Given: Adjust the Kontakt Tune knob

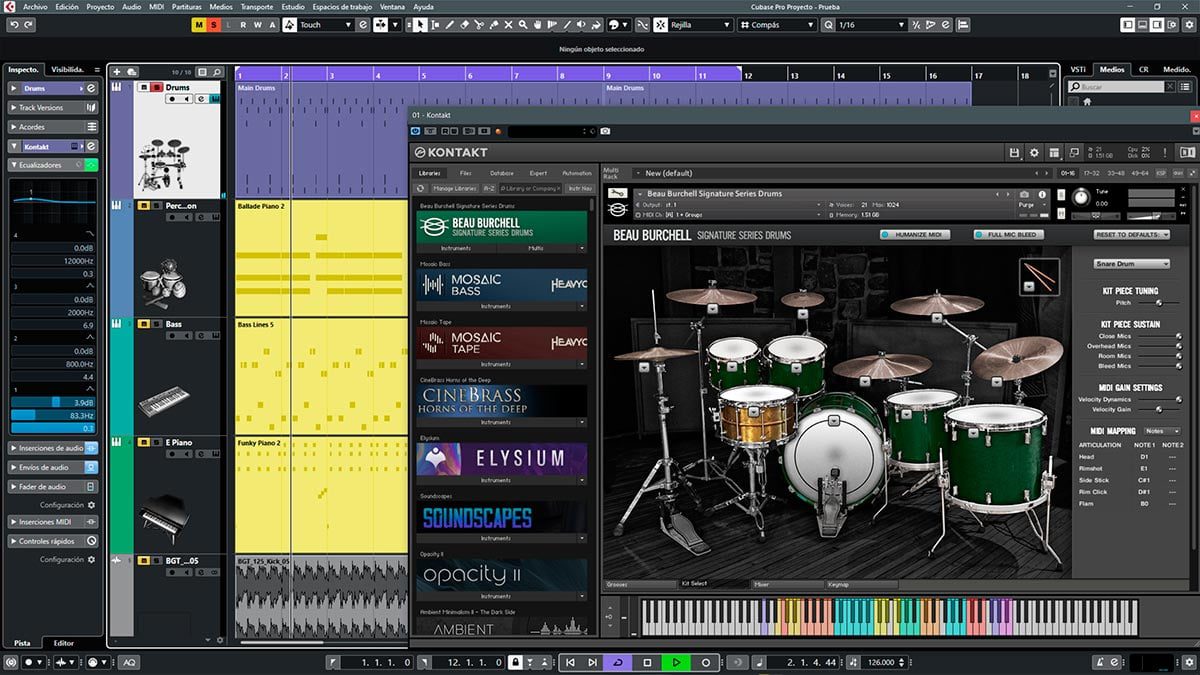Looking at the screenshot, I should pyautogui.click(x=1080, y=197).
